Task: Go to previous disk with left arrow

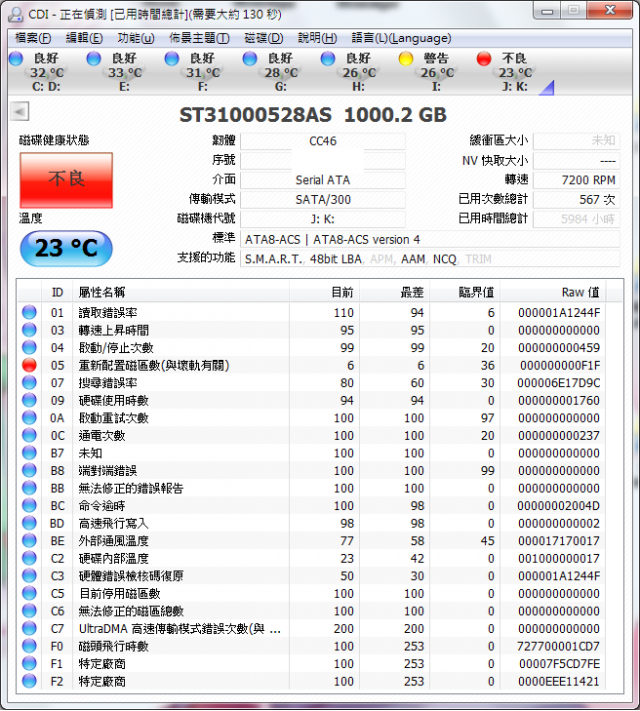Action: [x=20, y=111]
